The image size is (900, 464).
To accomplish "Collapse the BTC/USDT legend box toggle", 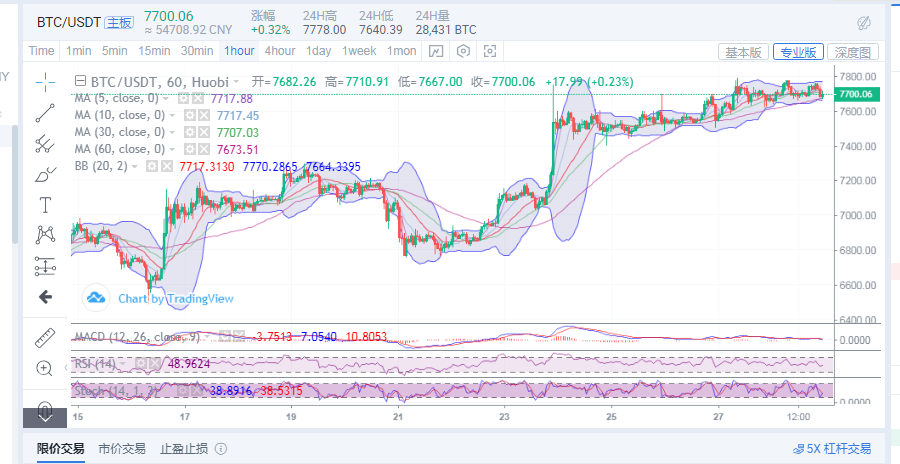I will [81, 82].
